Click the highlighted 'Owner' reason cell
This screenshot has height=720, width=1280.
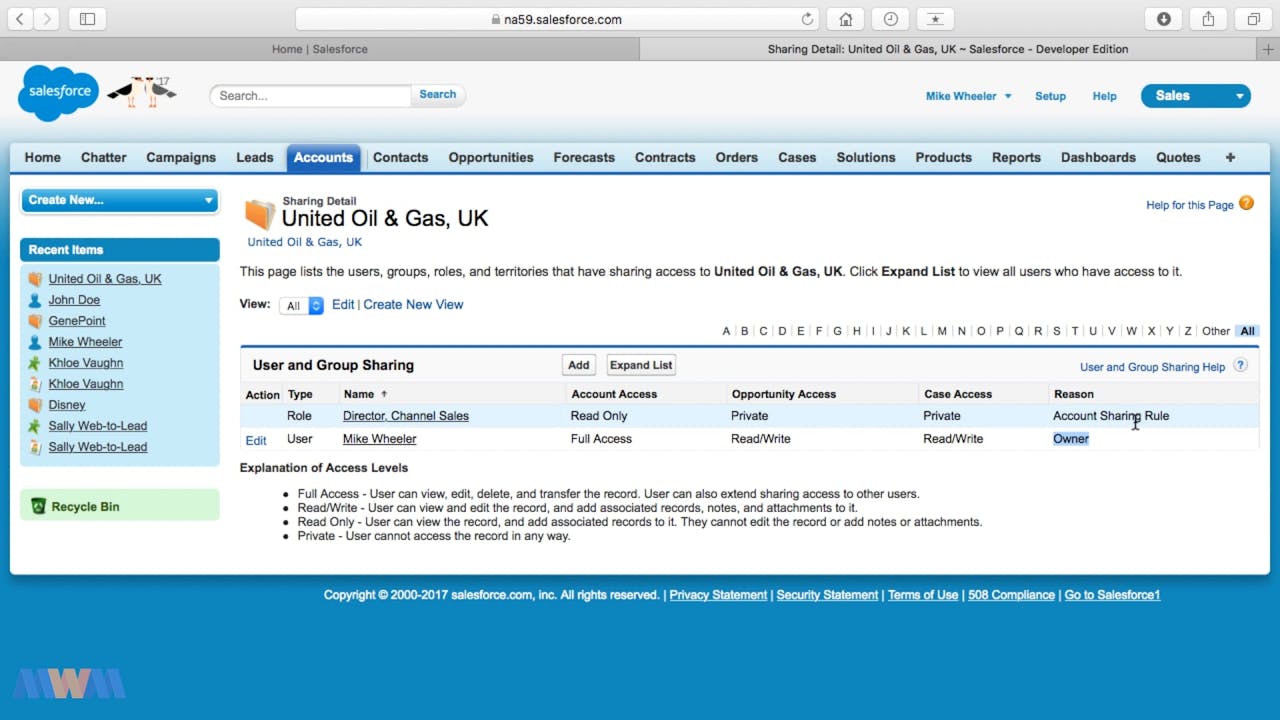1071,439
